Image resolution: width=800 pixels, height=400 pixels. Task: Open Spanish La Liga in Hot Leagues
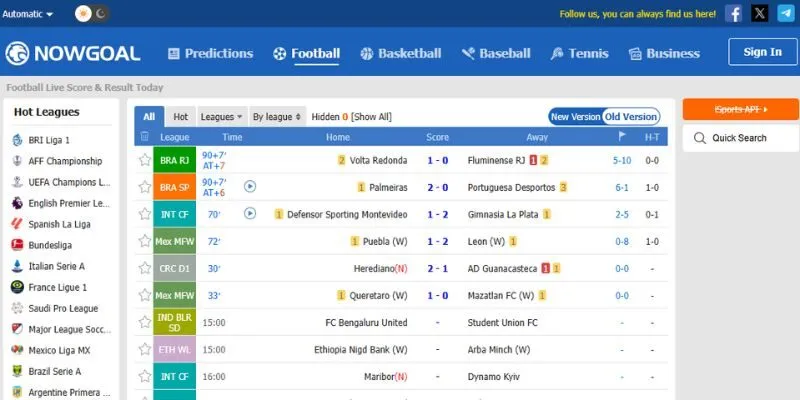click(x=63, y=224)
